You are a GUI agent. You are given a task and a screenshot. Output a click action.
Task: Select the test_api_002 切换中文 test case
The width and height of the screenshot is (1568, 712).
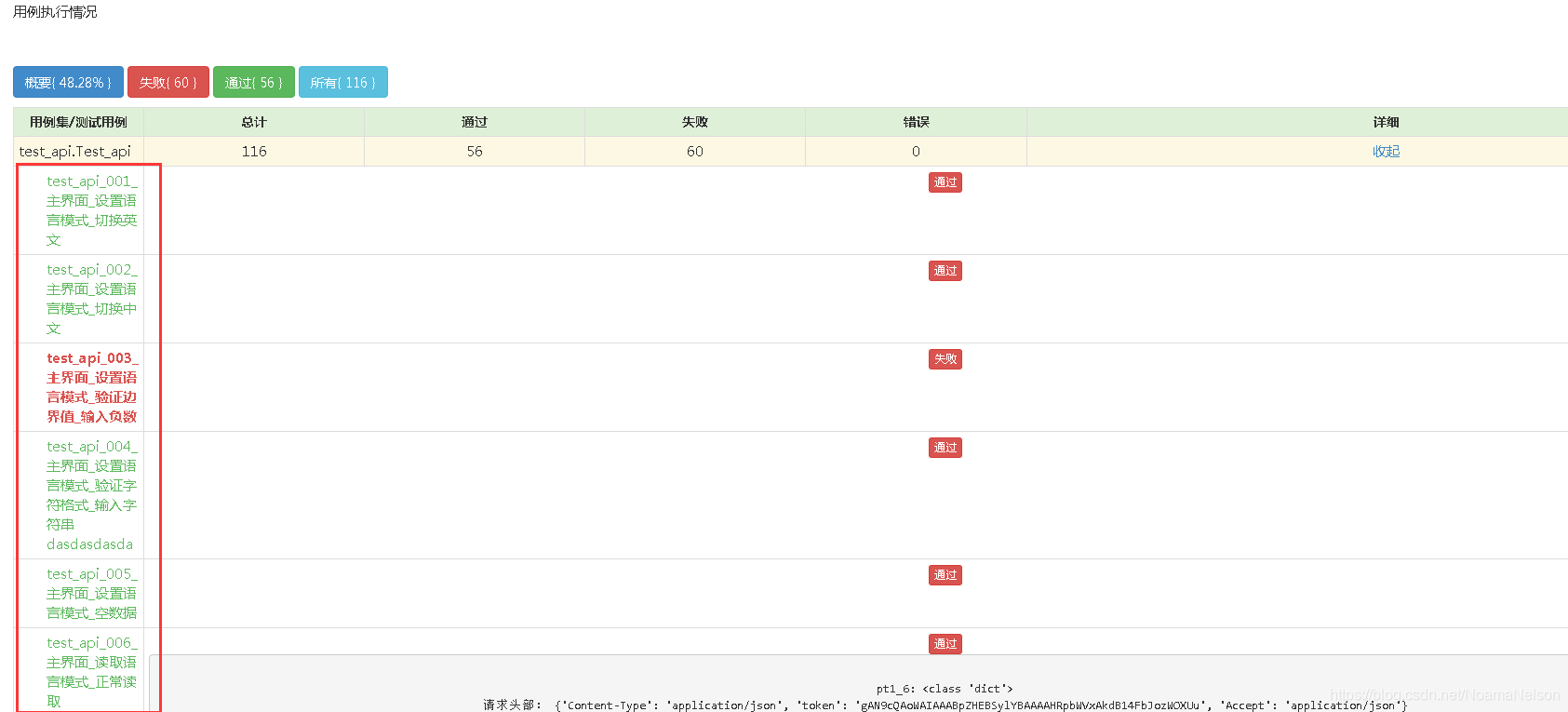(x=91, y=299)
